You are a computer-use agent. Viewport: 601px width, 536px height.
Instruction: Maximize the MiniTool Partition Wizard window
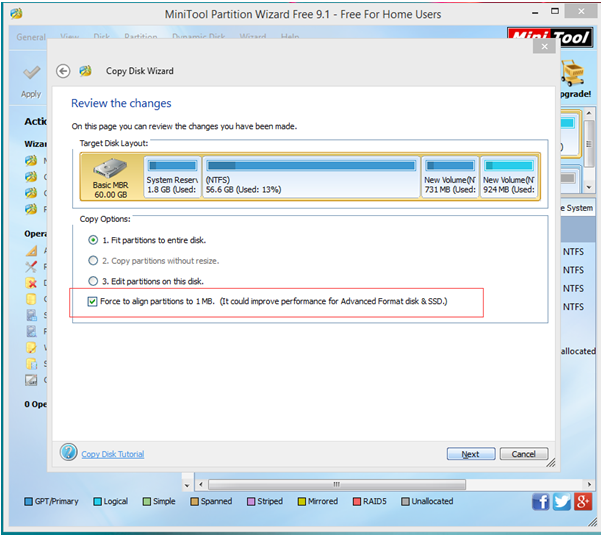click(x=555, y=12)
